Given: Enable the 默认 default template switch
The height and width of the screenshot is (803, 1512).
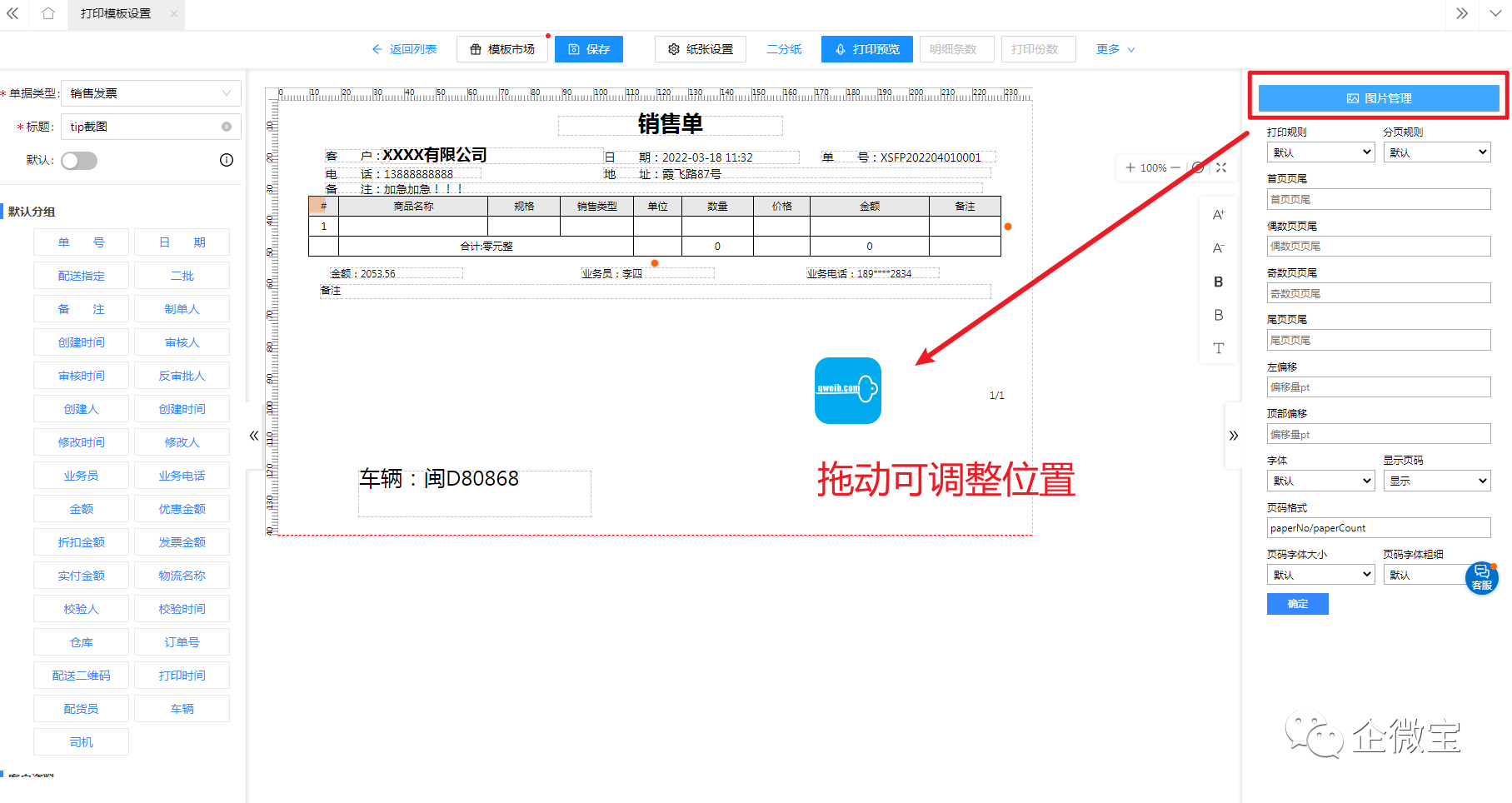Looking at the screenshot, I should (79, 160).
